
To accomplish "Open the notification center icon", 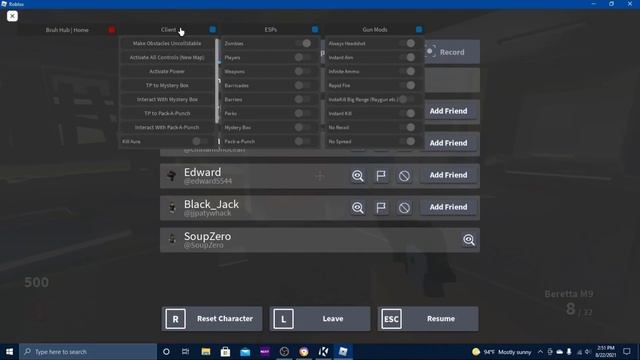I will [x=627, y=351].
